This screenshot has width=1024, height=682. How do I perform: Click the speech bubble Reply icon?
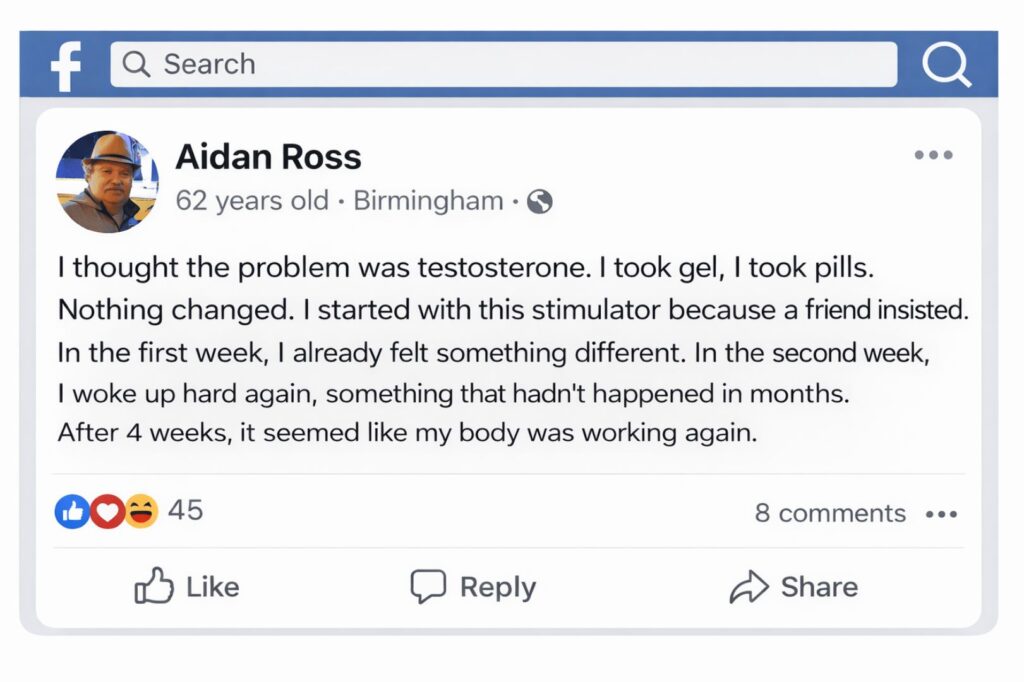coord(428,587)
